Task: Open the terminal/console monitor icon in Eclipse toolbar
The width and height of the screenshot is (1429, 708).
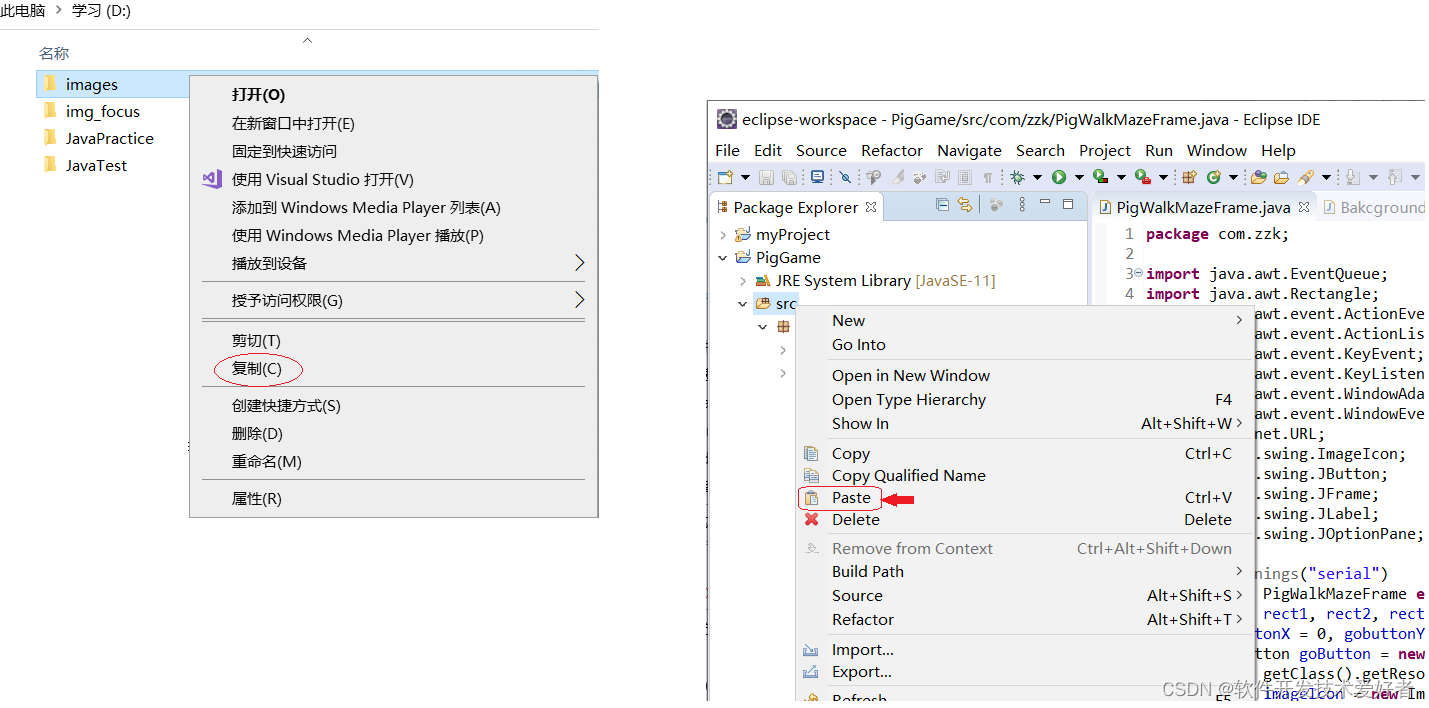Action: tap(817, 177)
